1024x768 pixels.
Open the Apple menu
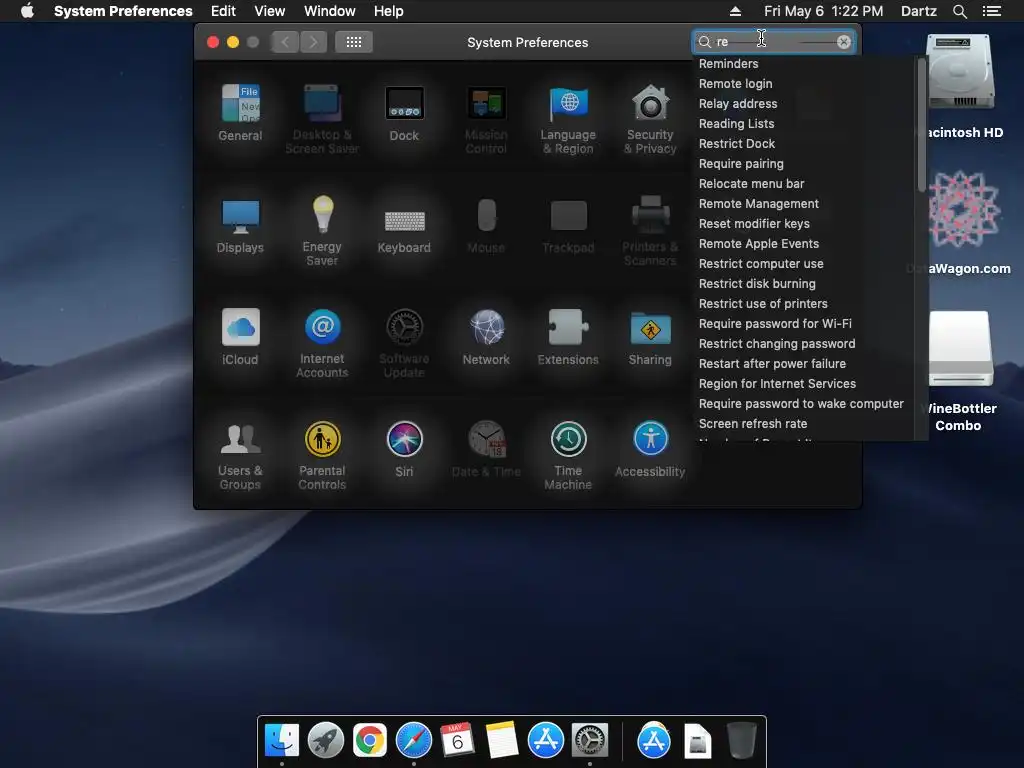pos(27,11)
